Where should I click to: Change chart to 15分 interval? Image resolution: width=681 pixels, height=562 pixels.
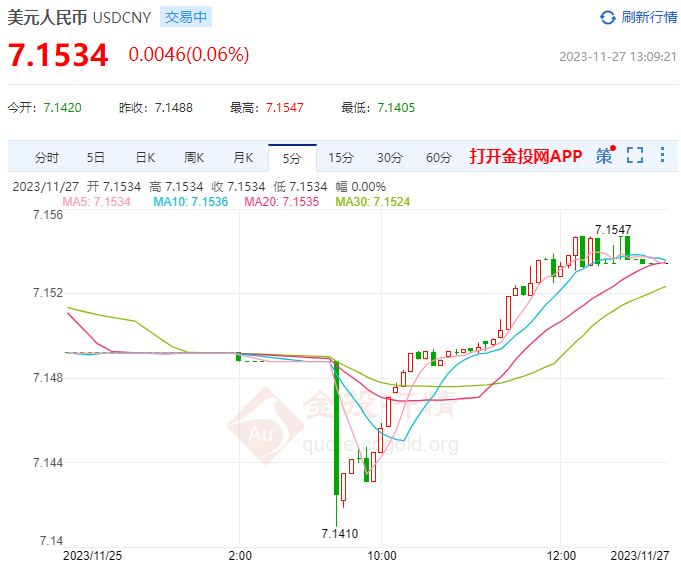tap(341, 157)
